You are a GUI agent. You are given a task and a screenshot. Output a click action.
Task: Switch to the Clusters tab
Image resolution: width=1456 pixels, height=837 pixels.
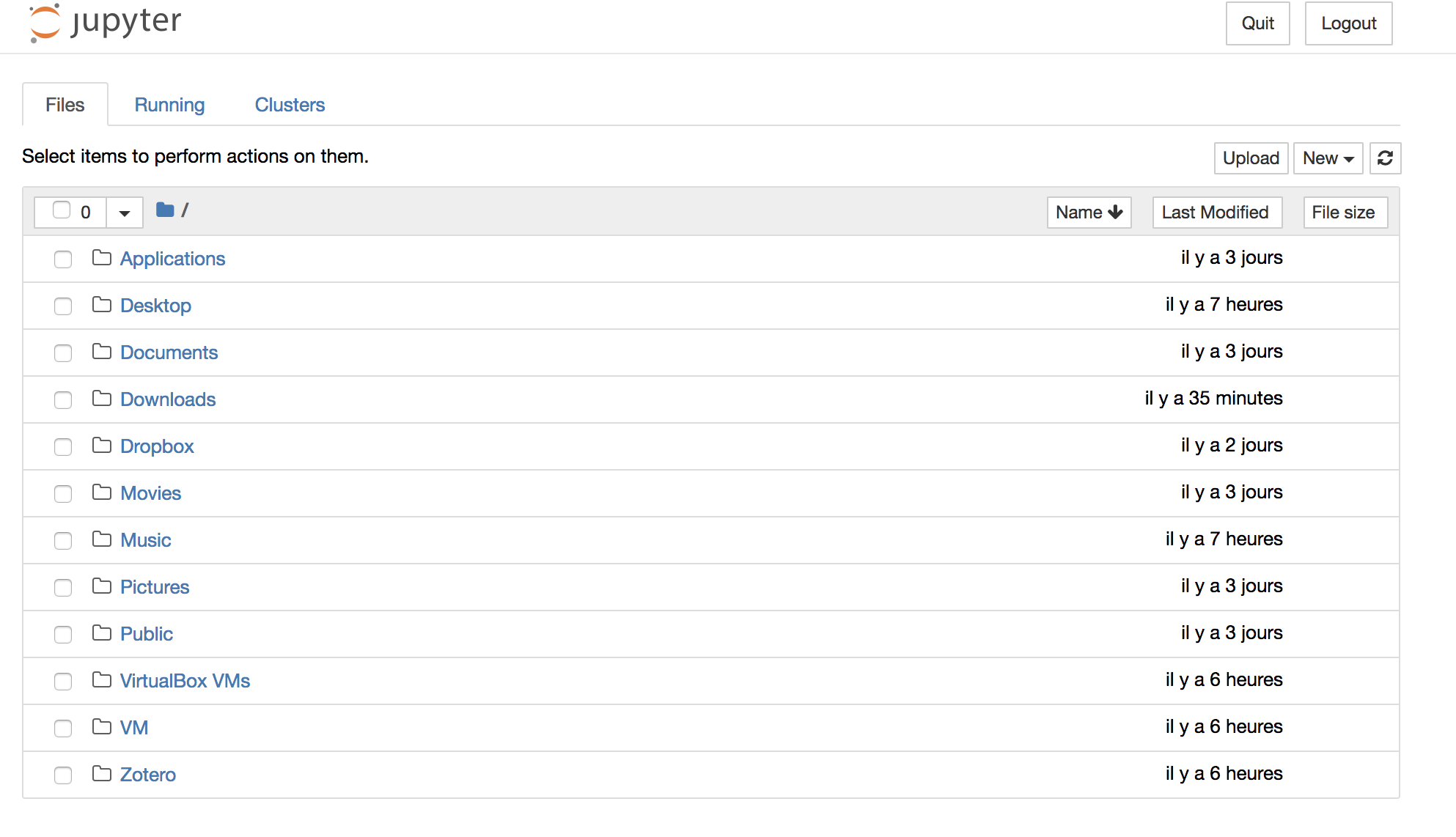pyautogui.click(x=290, y=105)
